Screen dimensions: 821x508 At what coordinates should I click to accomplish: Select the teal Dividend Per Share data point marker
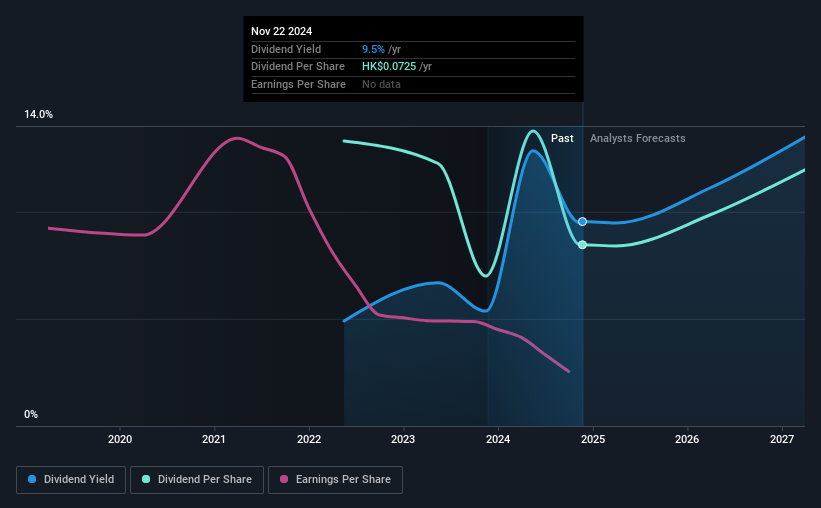point(582,245)
